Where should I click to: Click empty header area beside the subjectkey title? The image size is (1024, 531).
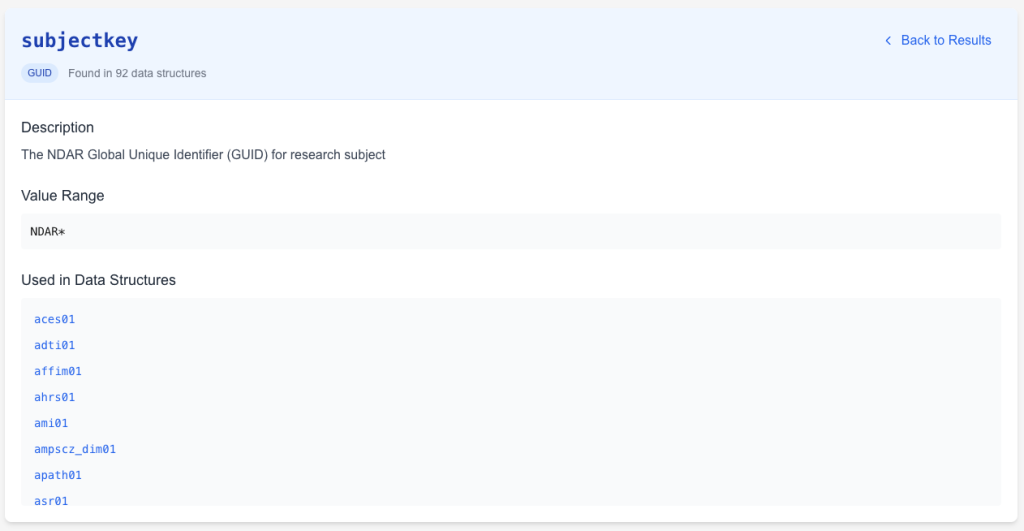pyautogui.click(x=500, y=41)
